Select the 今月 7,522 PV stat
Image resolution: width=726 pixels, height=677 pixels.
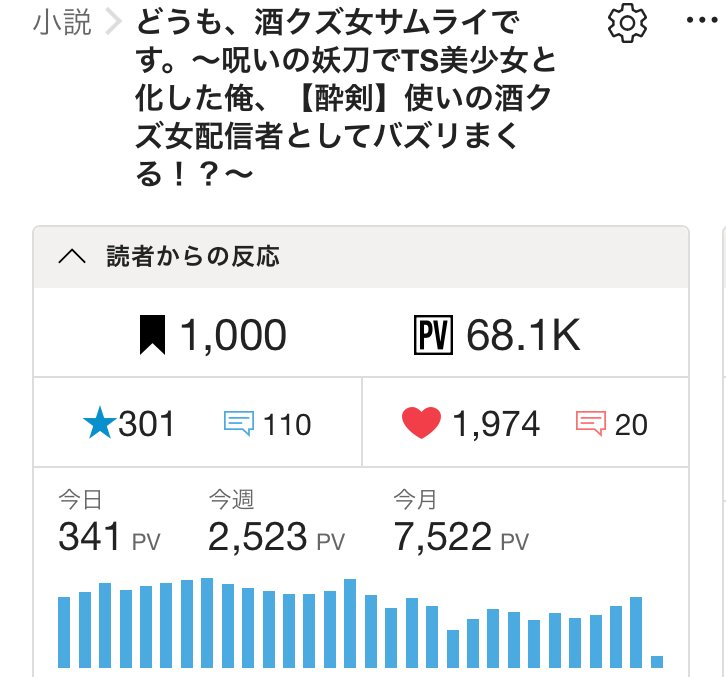[x=460, y=525]
